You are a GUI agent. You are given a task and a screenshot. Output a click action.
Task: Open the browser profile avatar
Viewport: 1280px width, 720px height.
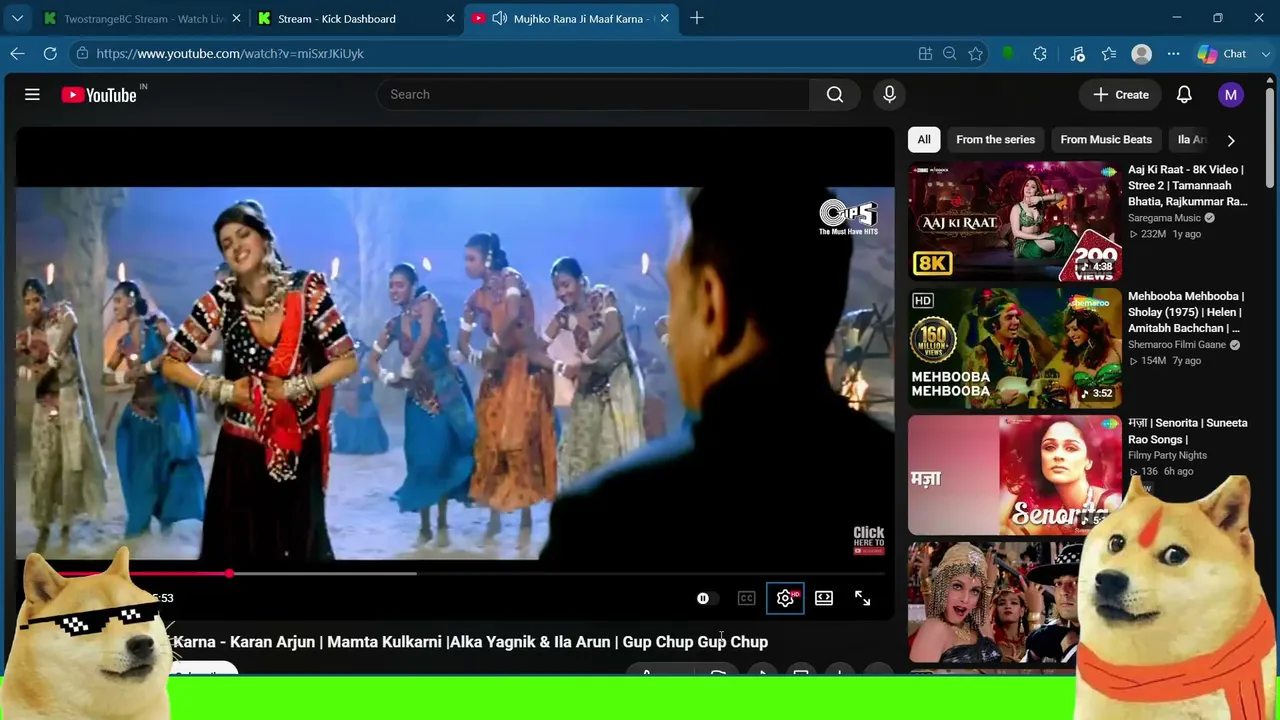[1141, 54]
